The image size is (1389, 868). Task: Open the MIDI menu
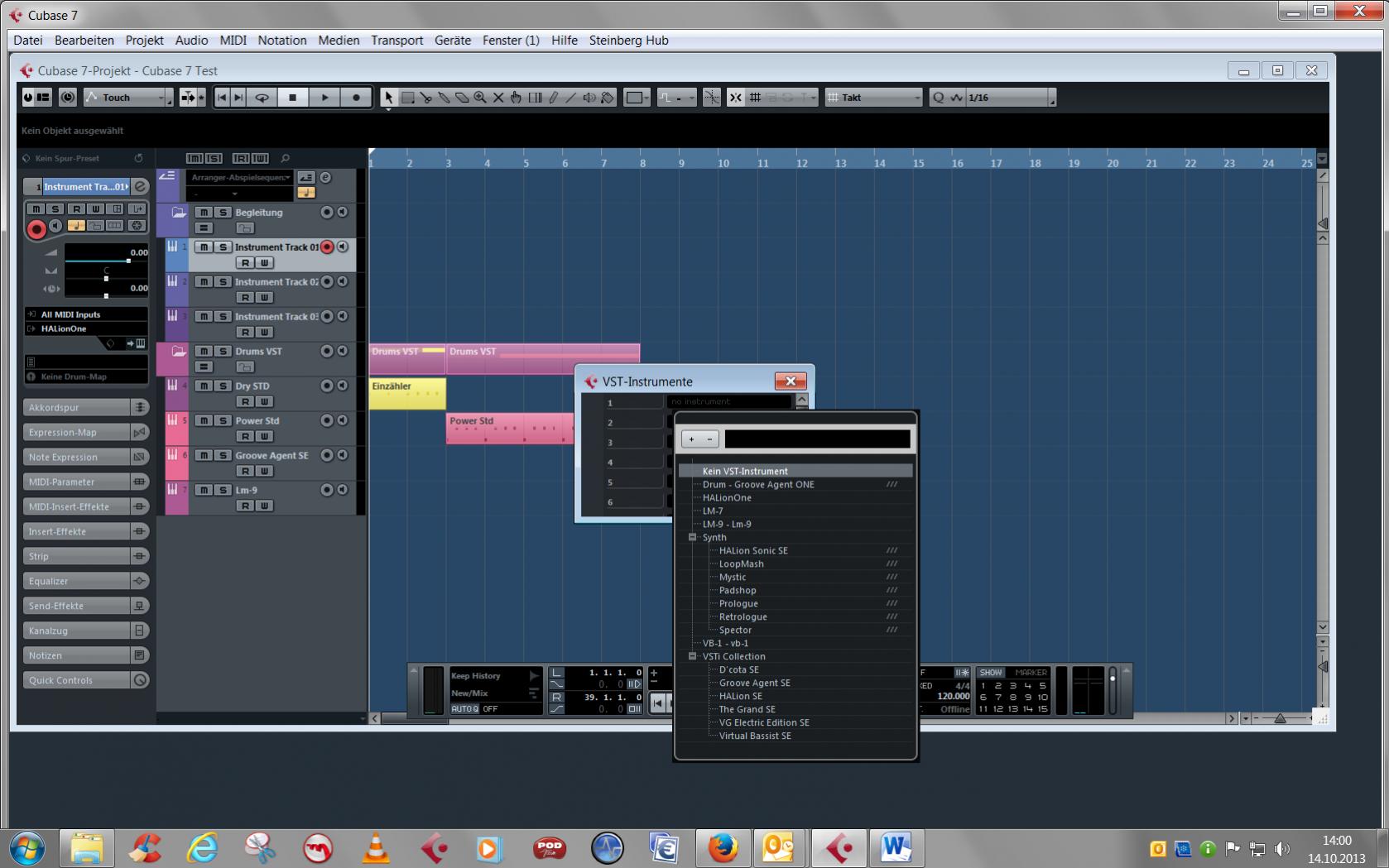click(233, 40)
